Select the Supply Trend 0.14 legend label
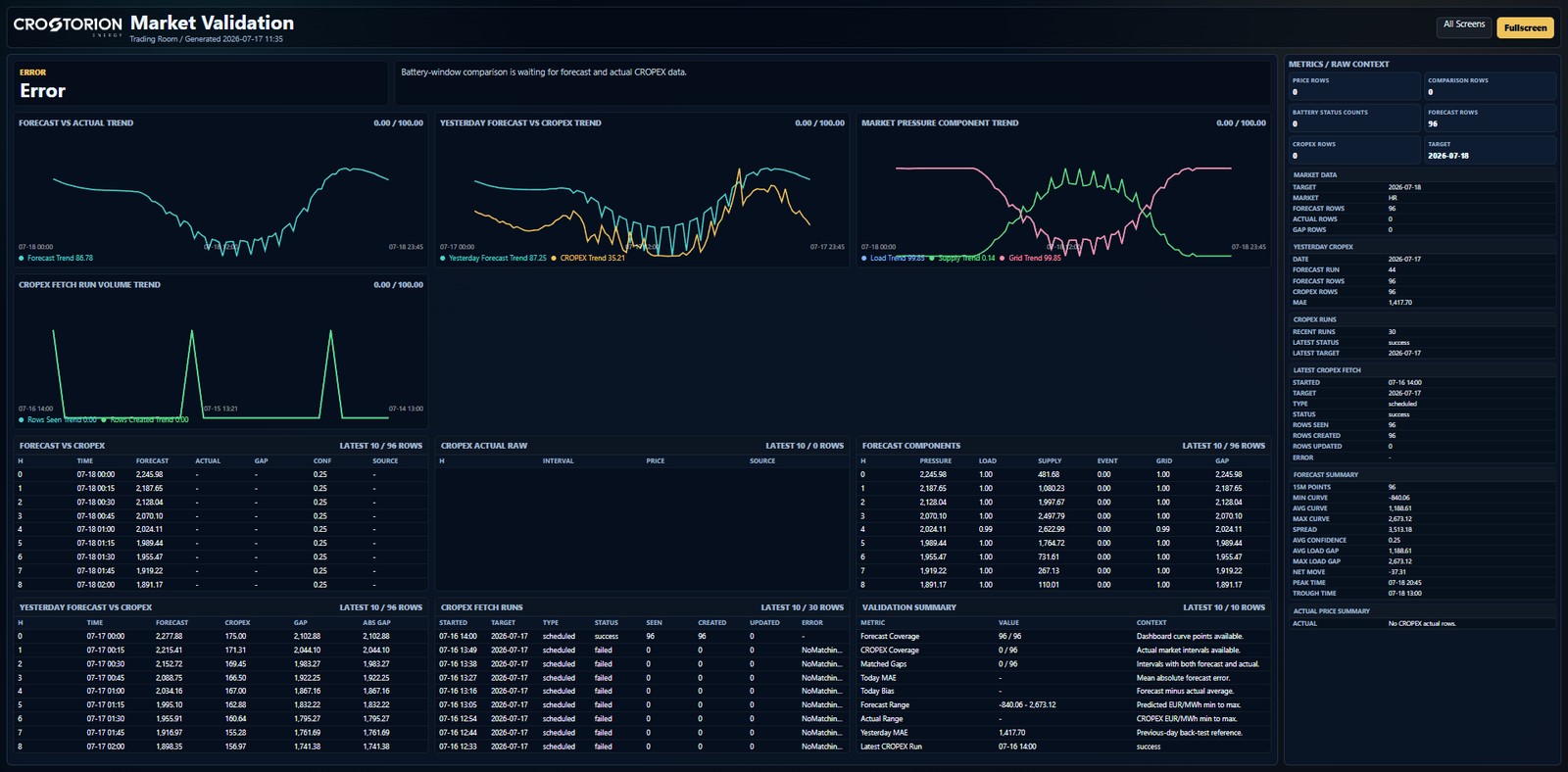Viewport: 1568px width, 772px height. (966, 259)
